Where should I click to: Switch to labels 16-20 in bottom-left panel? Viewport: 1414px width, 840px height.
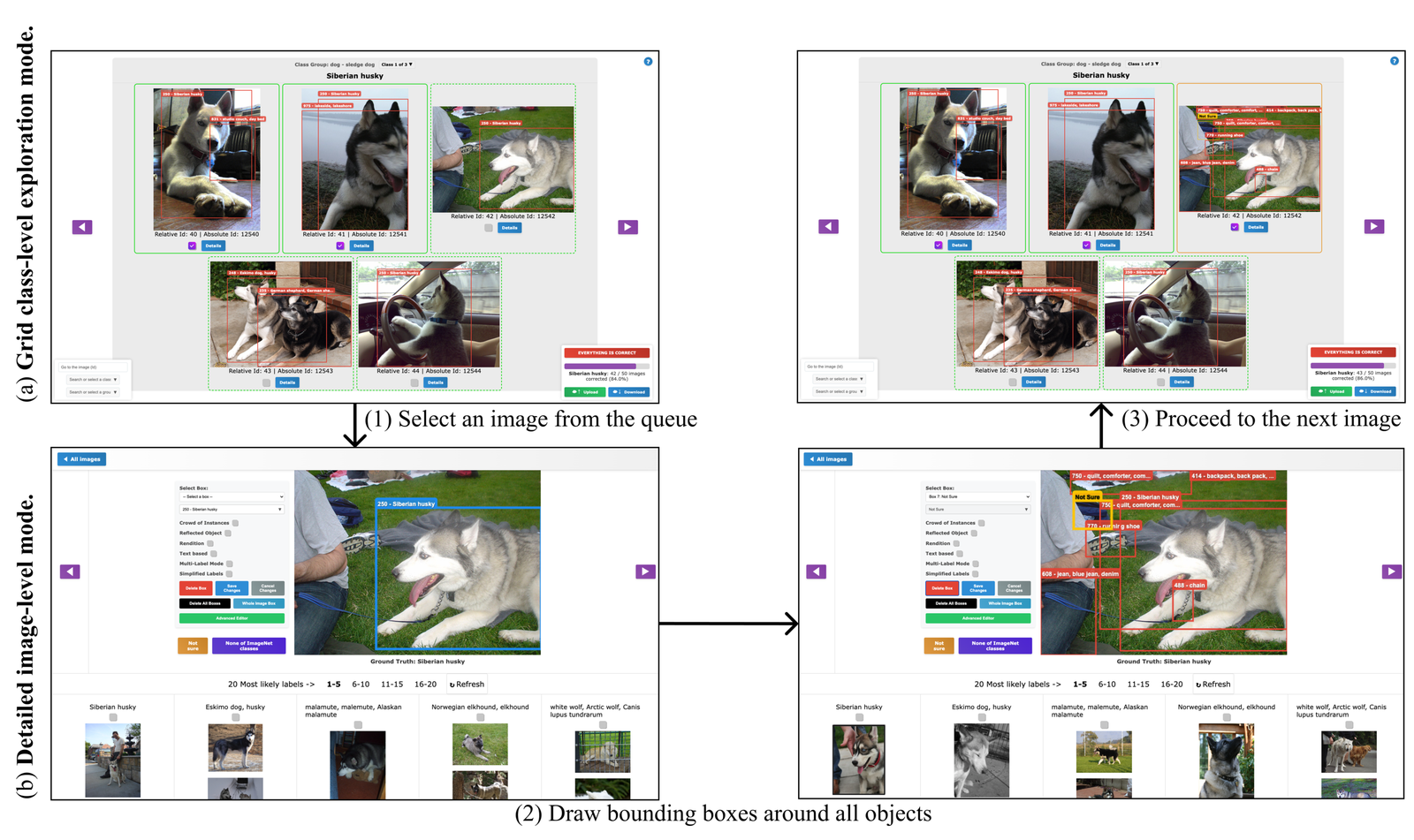coord(426,685)
